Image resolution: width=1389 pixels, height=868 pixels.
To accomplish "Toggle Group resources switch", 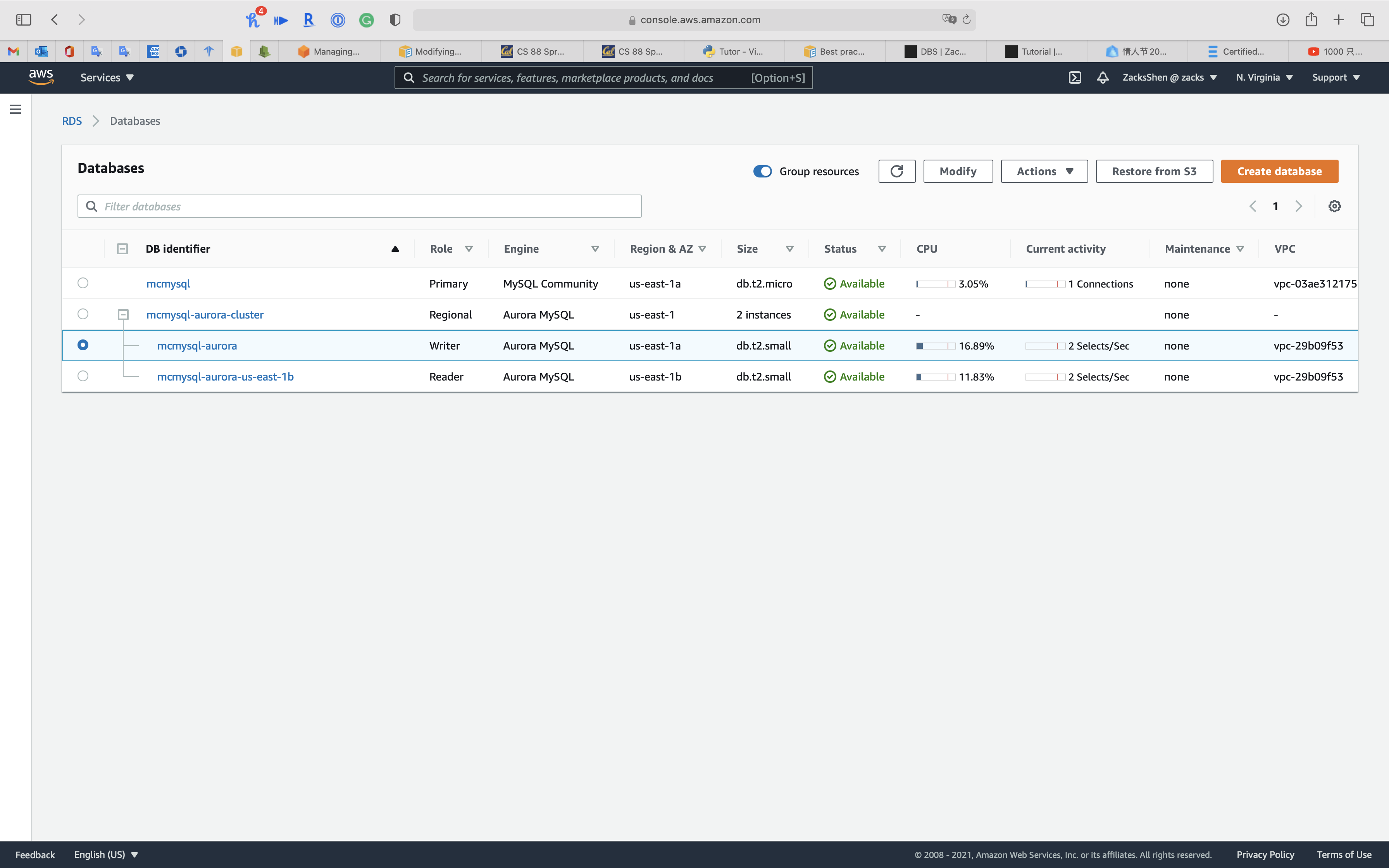I will pyautogui.click(x=763, y=171).
